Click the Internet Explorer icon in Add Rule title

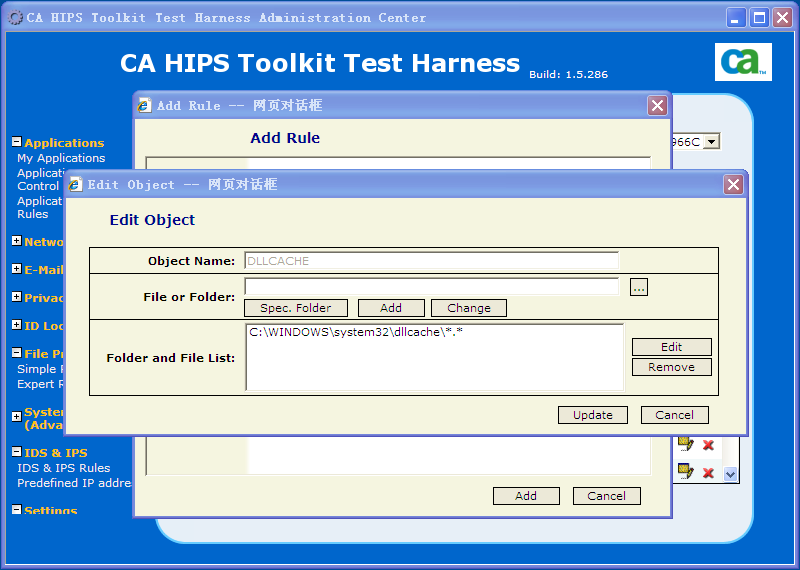144,106
